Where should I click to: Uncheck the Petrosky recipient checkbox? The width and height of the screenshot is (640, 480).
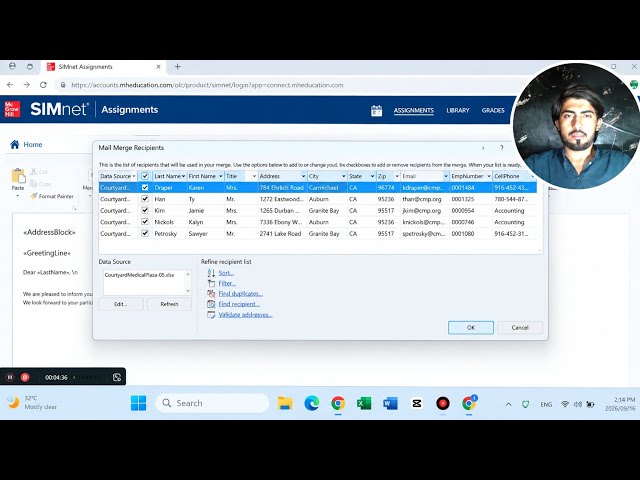point(145,233)
